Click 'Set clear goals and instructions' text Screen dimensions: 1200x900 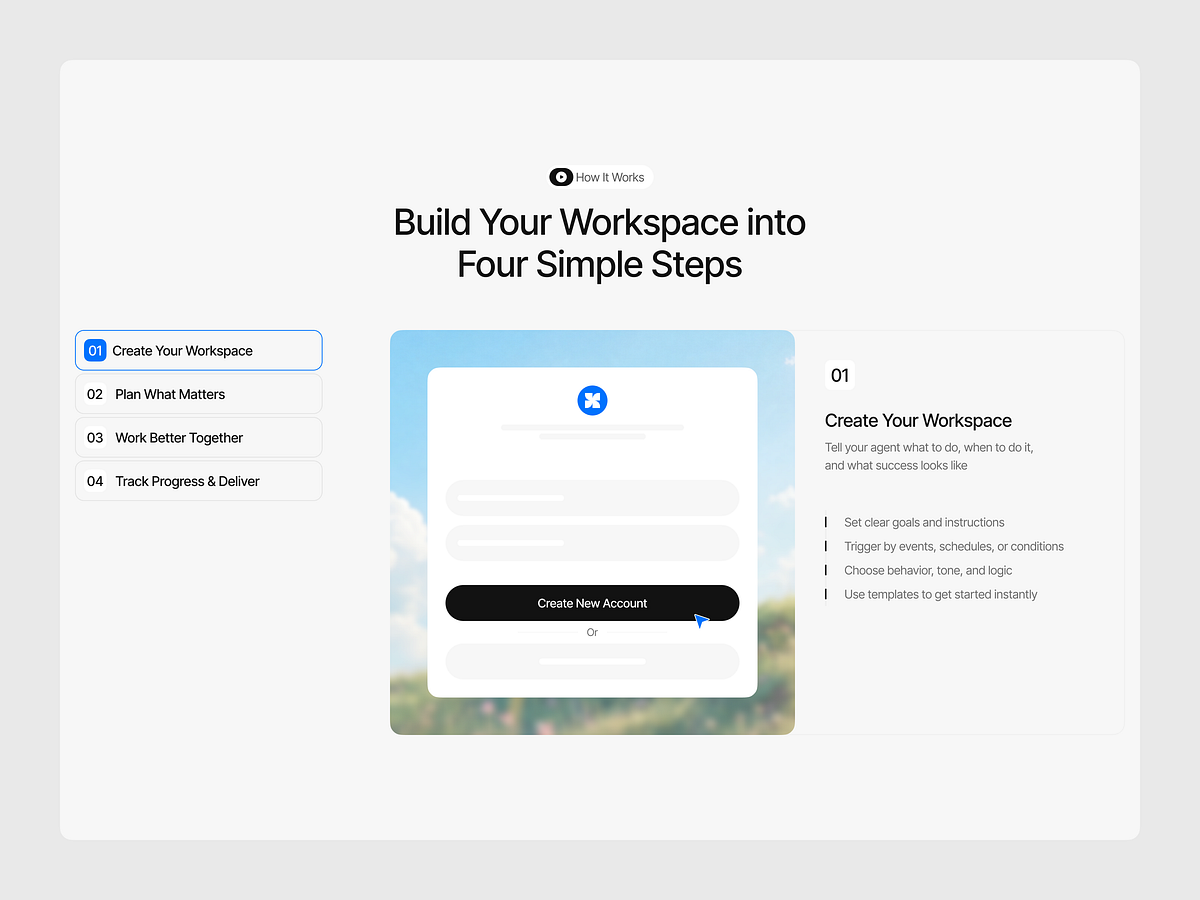(924, 522)
